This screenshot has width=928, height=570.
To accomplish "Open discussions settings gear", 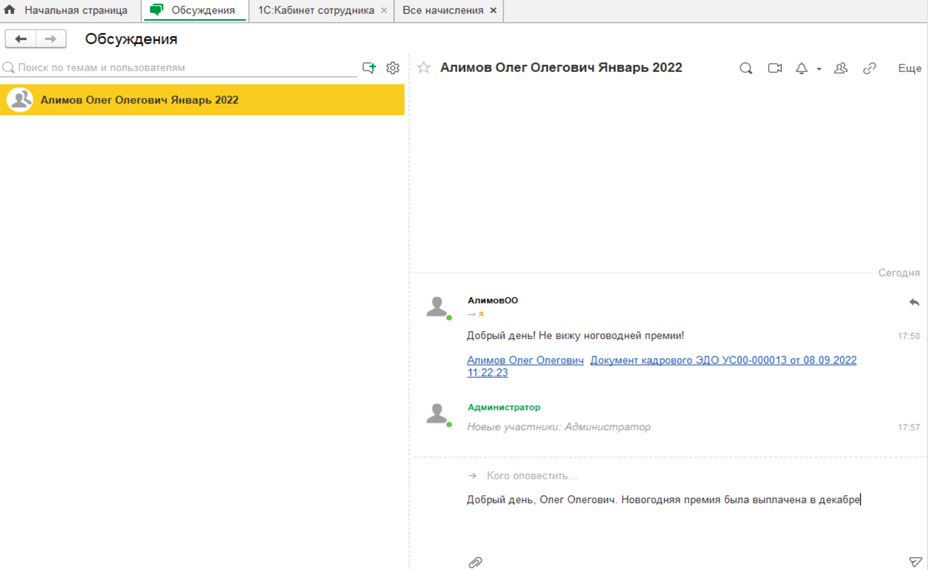I will click(x=393, y=68).
